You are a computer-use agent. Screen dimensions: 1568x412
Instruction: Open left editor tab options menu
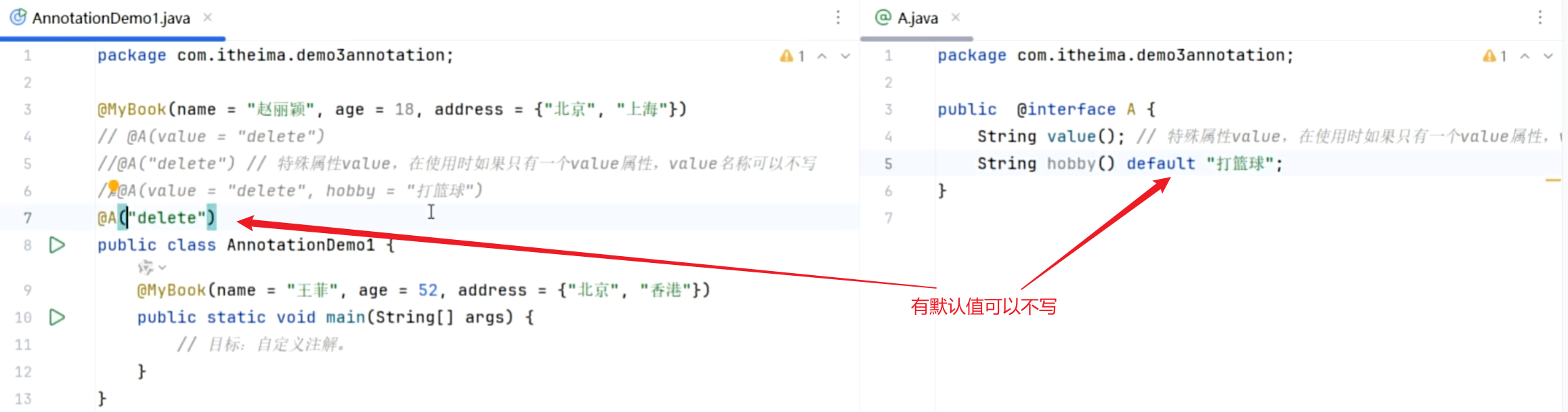point(838,18)
